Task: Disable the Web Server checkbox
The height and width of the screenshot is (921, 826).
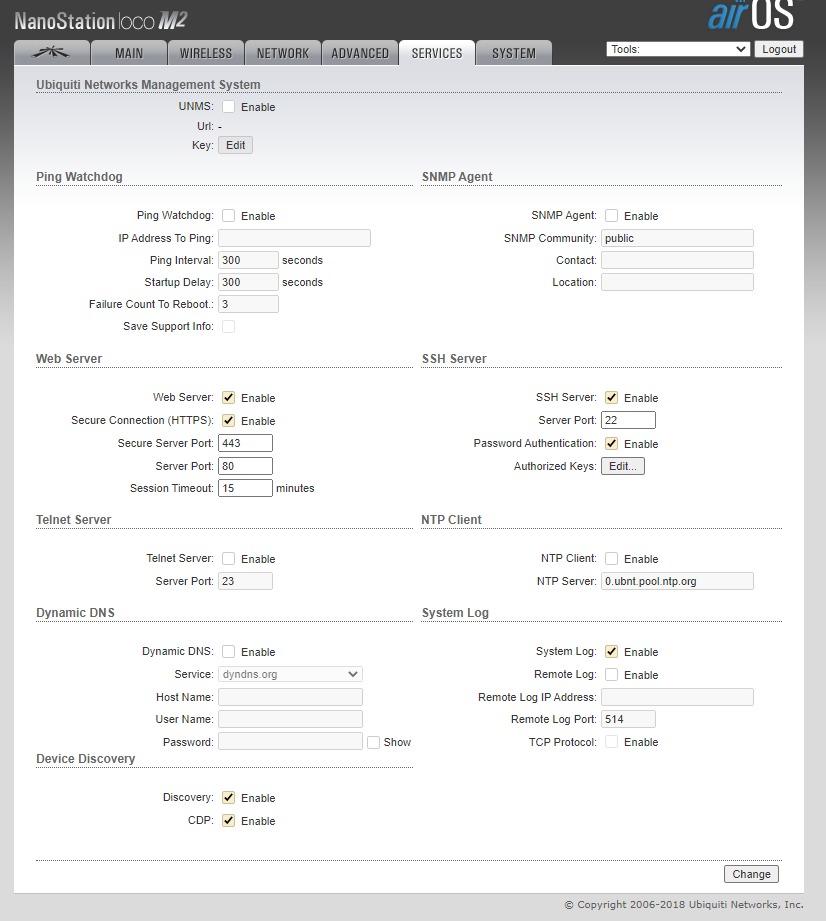Action: 229,398
